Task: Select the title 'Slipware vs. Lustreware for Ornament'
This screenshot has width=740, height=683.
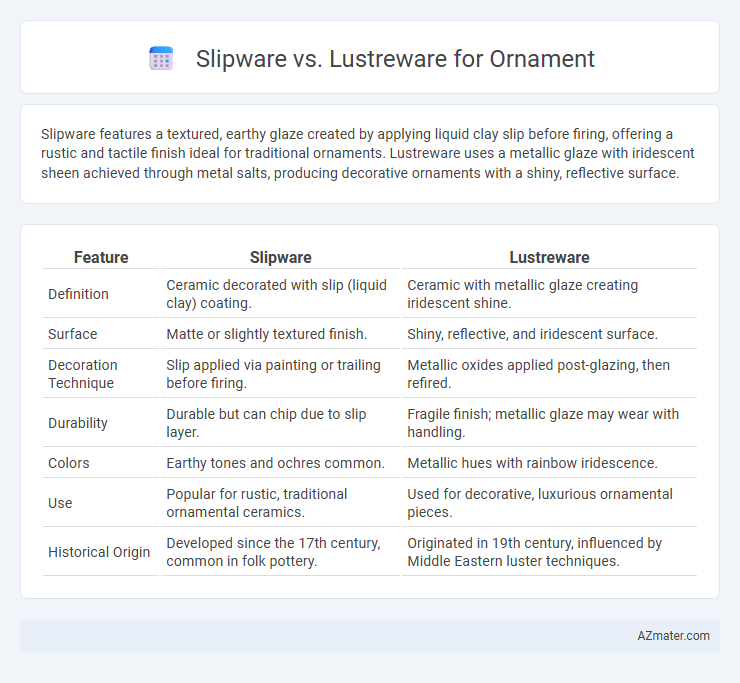Action: pos(395,59)
